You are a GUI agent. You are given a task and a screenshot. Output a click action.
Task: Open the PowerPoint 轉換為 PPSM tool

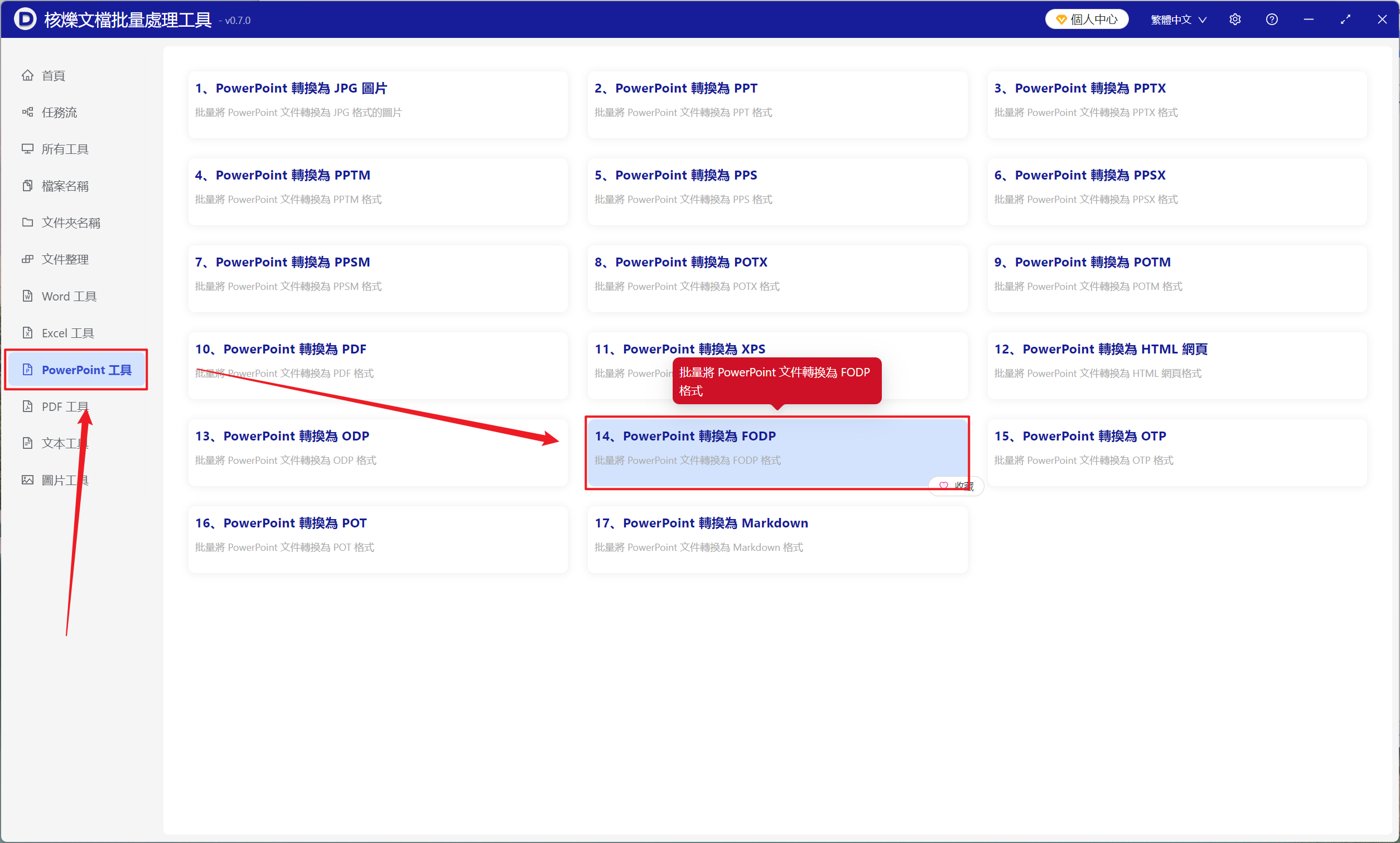(x=378, y=278)
